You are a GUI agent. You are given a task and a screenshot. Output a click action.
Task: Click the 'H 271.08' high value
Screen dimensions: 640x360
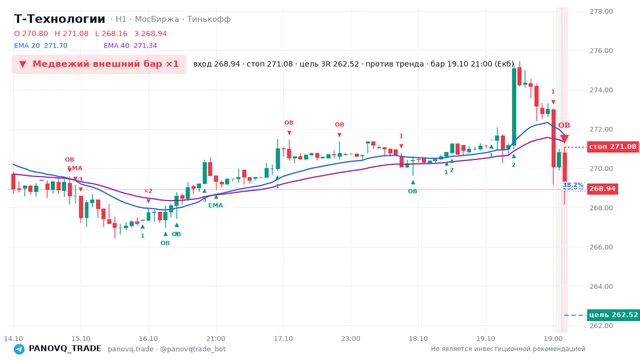point(71,33)
